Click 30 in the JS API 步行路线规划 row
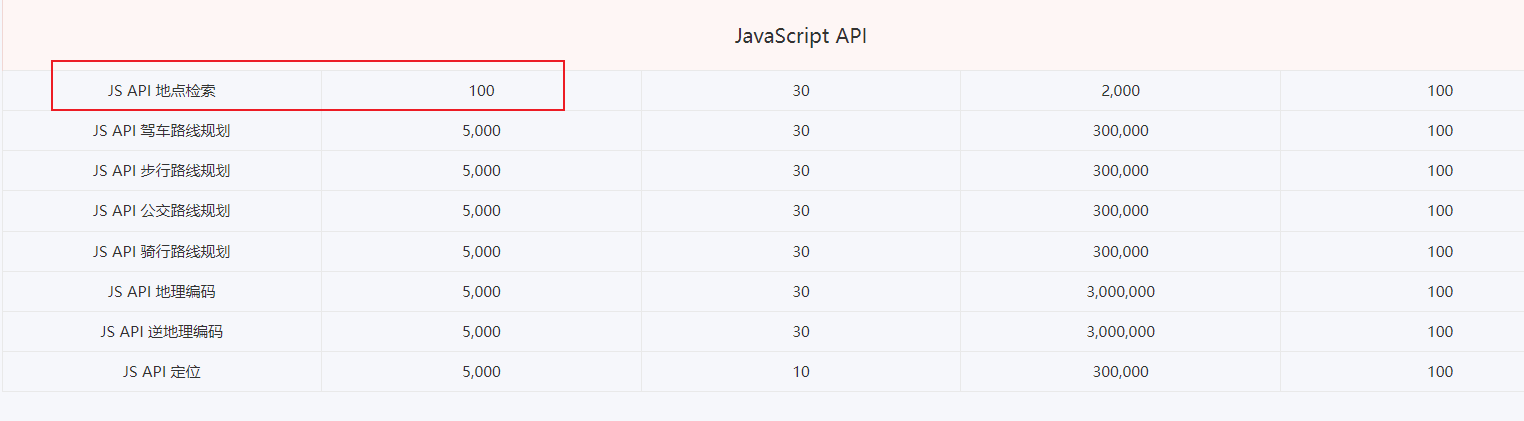Screen dimensions: 1524x421 [x=801, y=170]
